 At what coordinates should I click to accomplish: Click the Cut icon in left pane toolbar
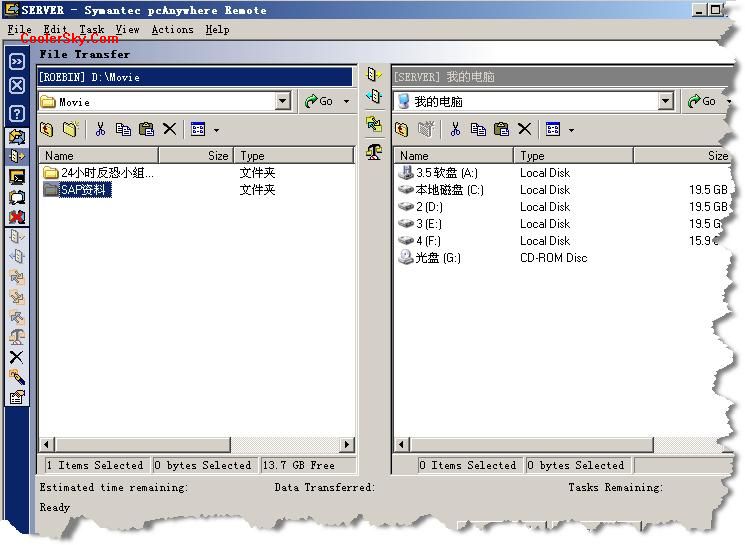pos(100,129)
